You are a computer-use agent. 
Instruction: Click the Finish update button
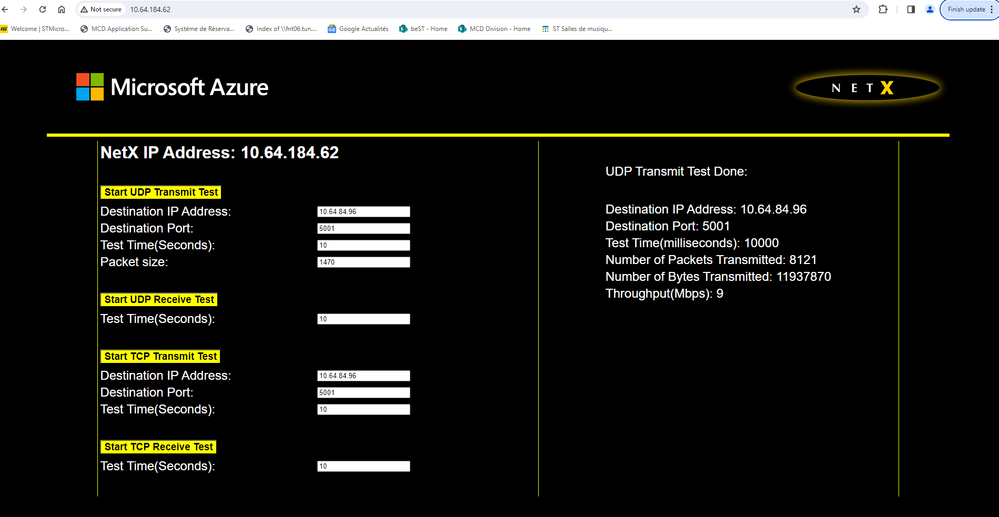(970, 10)
